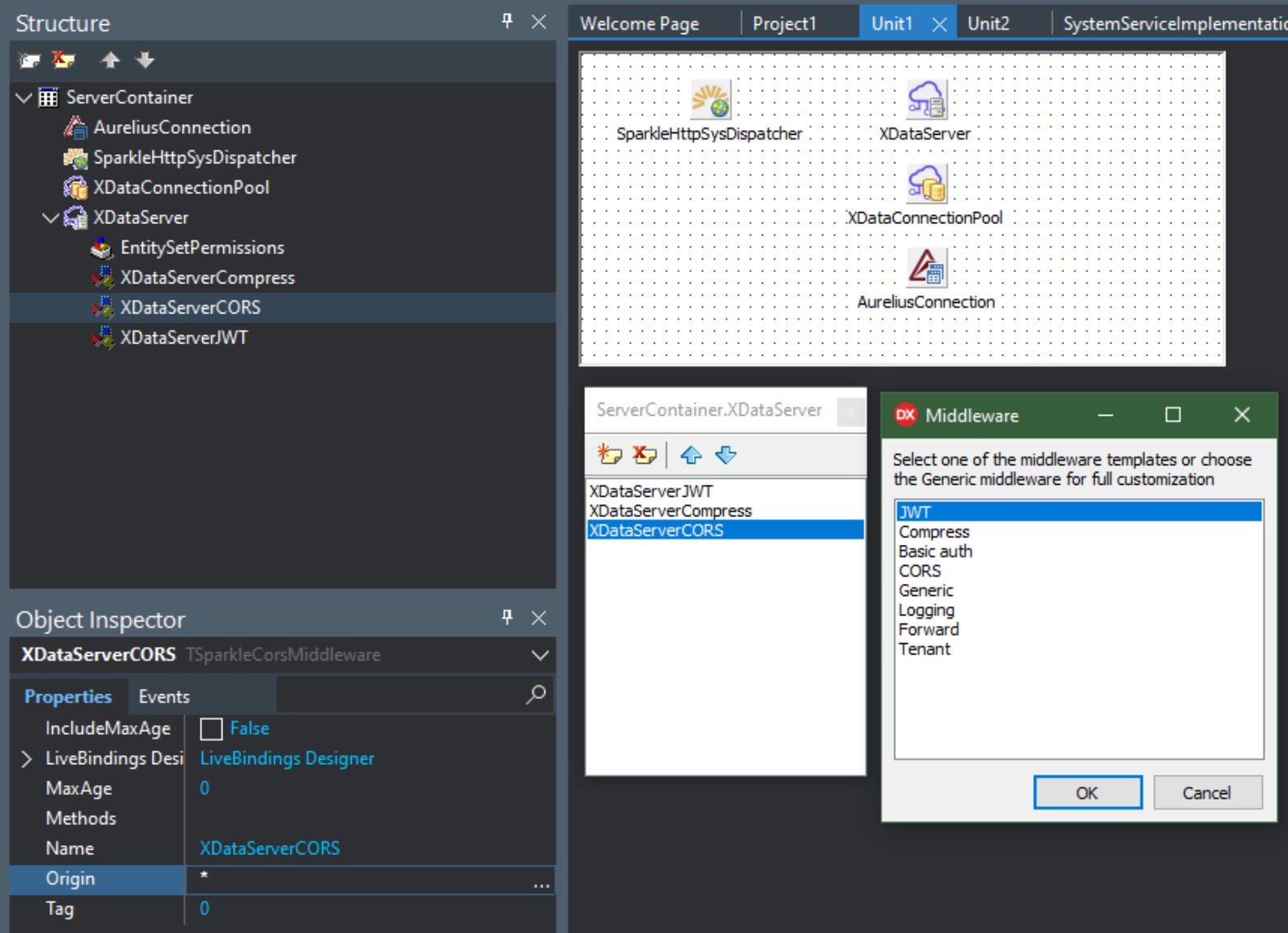Viewport: 1288px width, 933px height.
Task: Switch to the Properties tab in Object Inspector
Action: [x=68, y=697]
